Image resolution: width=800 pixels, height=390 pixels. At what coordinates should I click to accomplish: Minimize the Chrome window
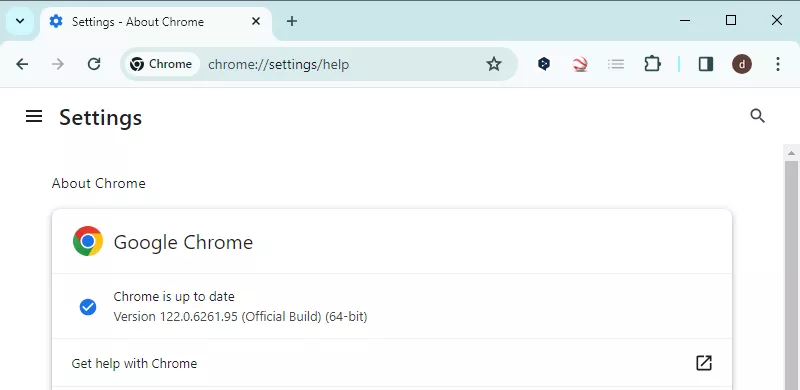pos(685,20)
